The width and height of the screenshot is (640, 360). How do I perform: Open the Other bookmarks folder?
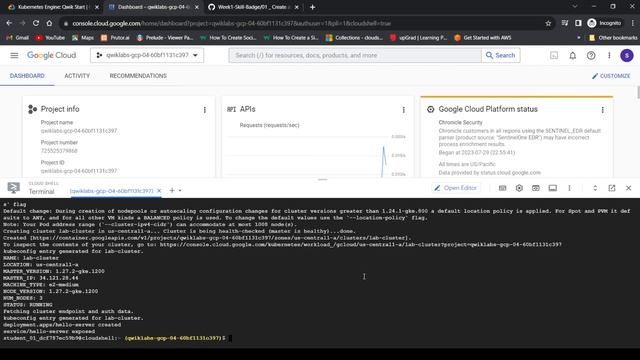613,38
